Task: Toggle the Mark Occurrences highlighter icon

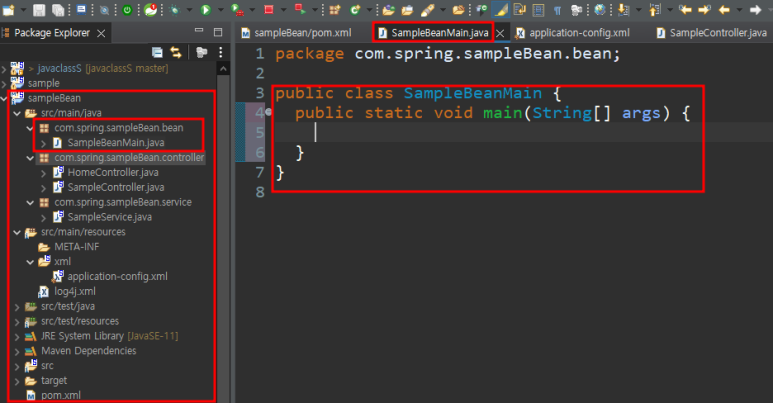Action: (x=501, y=9)
